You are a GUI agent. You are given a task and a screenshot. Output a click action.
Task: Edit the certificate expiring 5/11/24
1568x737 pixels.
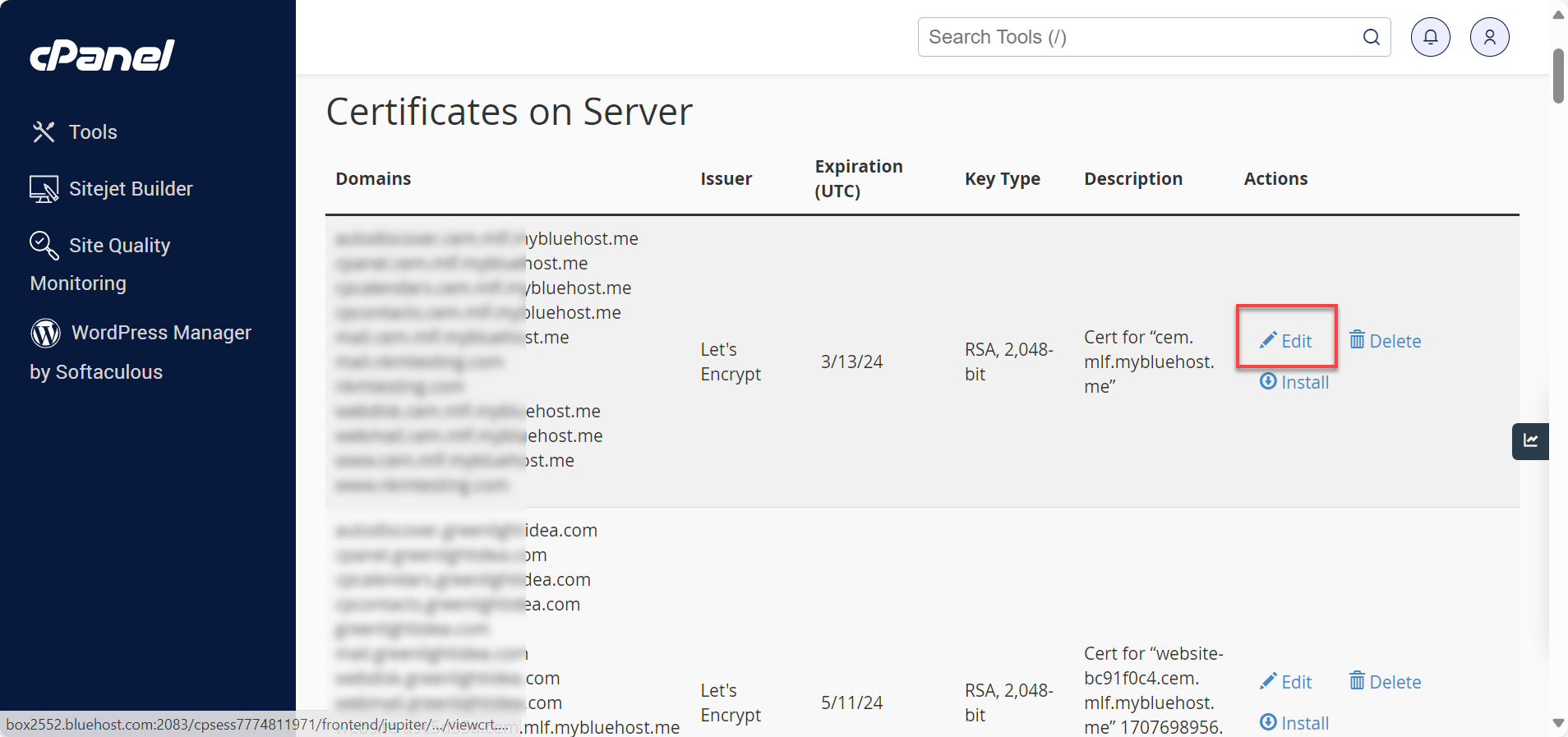coord(1286,682)
